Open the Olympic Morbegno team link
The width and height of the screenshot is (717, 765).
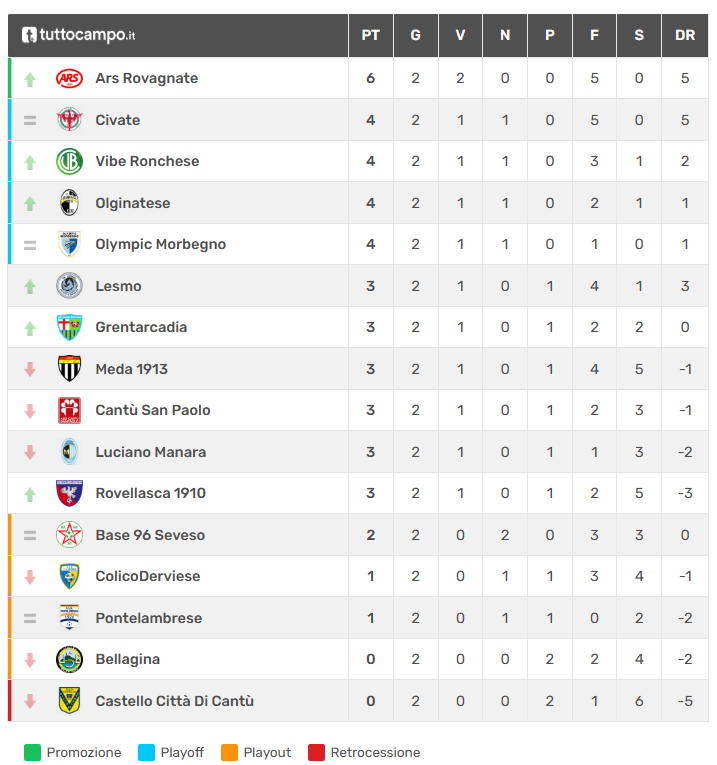click(160, 244)
